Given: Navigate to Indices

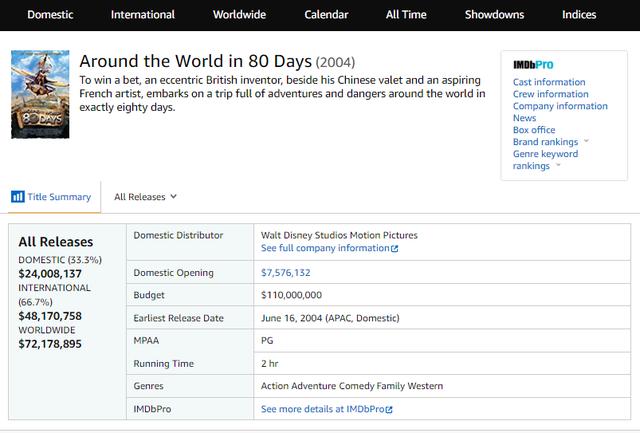Looking at the screenshot, I should (578, 15).
